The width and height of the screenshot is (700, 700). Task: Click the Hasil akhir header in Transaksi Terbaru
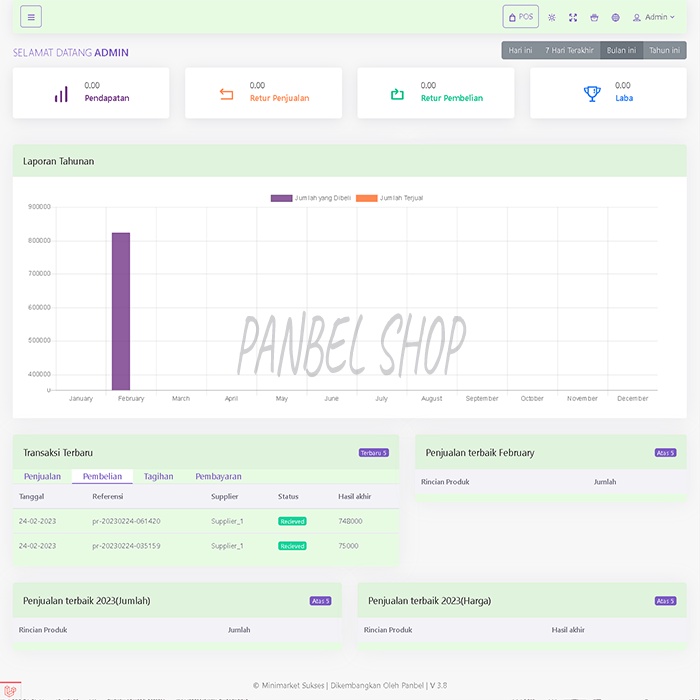354,496
